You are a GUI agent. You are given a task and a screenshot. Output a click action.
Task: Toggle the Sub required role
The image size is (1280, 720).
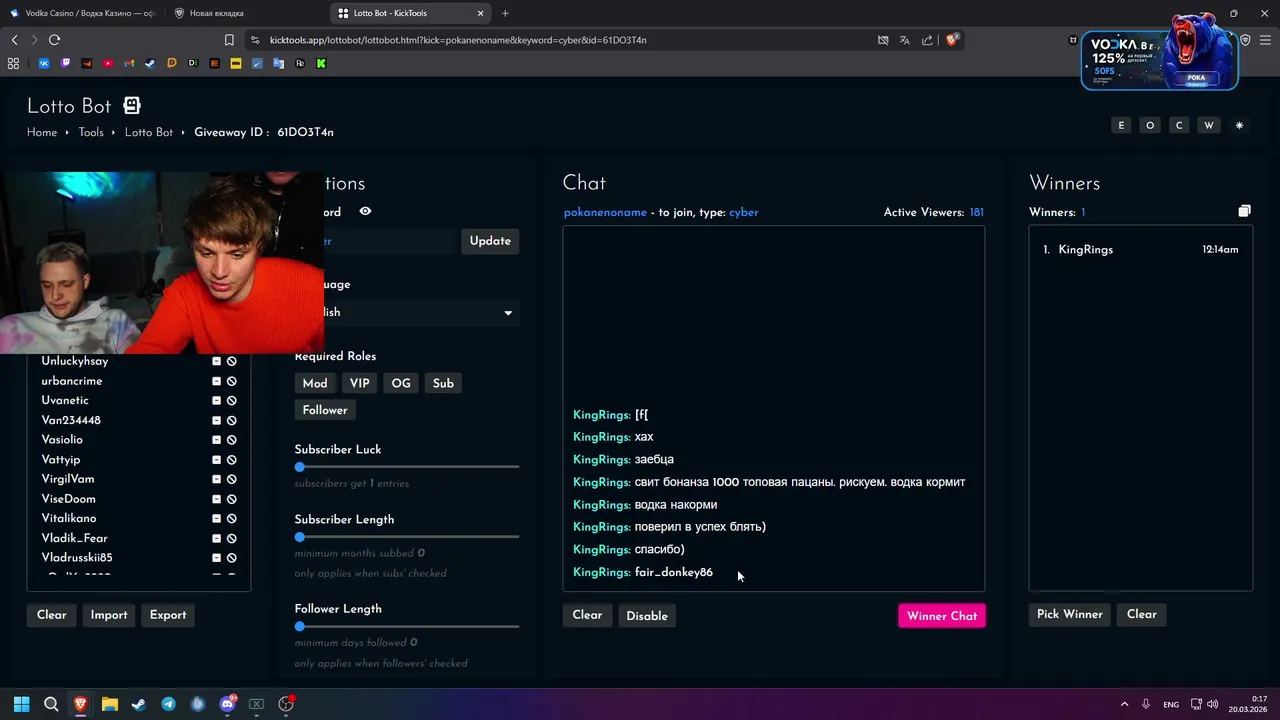click(443, 383)
